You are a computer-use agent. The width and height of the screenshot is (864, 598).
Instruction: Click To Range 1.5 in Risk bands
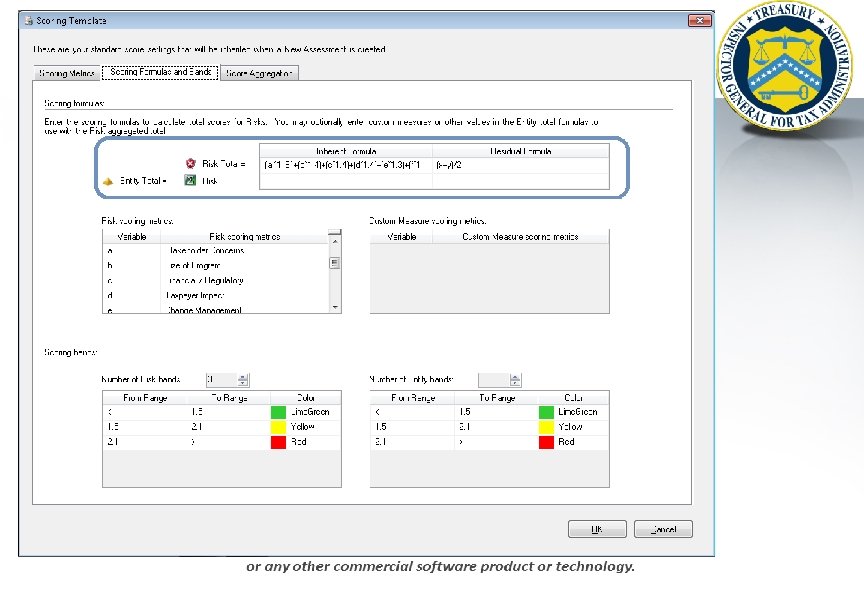point(229,412)
